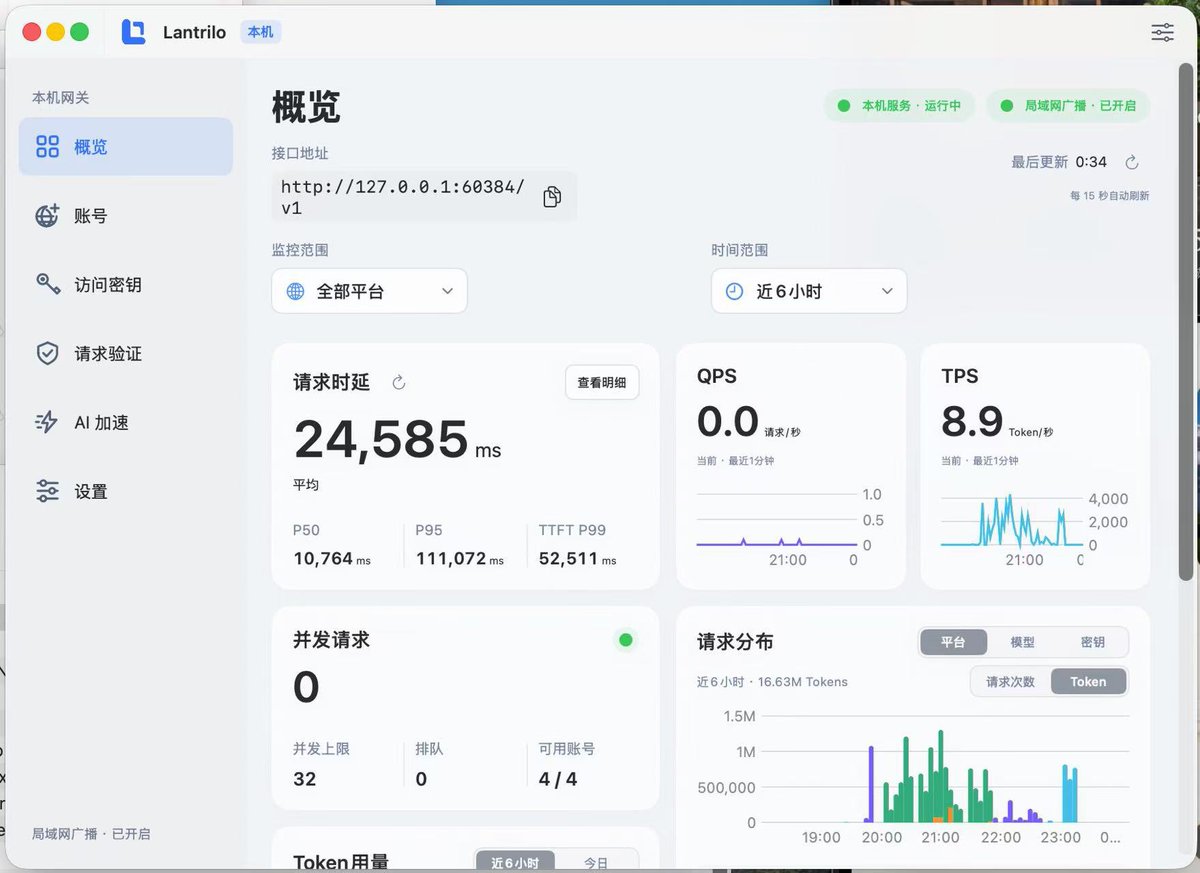Open the AI 加速 lightning section
Viewport: 1200px width, 873px height.
126,423
